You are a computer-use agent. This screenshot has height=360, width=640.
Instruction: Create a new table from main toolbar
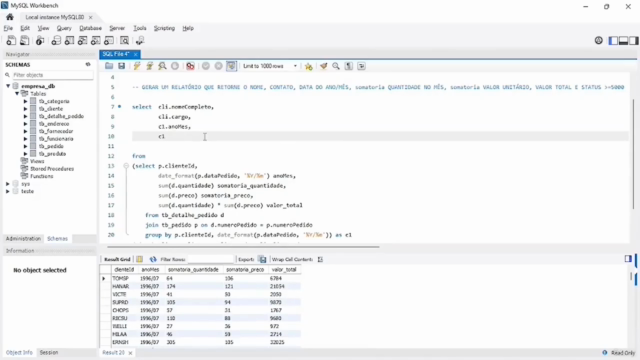(x=69, y=40)
